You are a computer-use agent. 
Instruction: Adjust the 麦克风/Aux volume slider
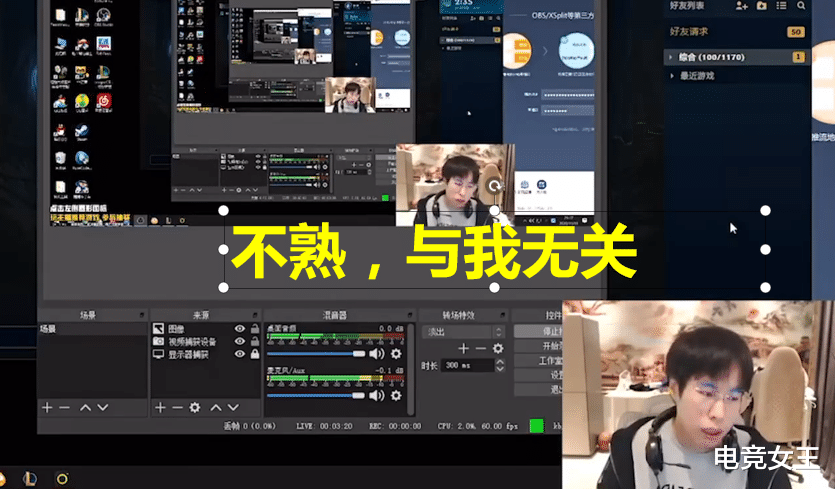[x=316, y=395]
